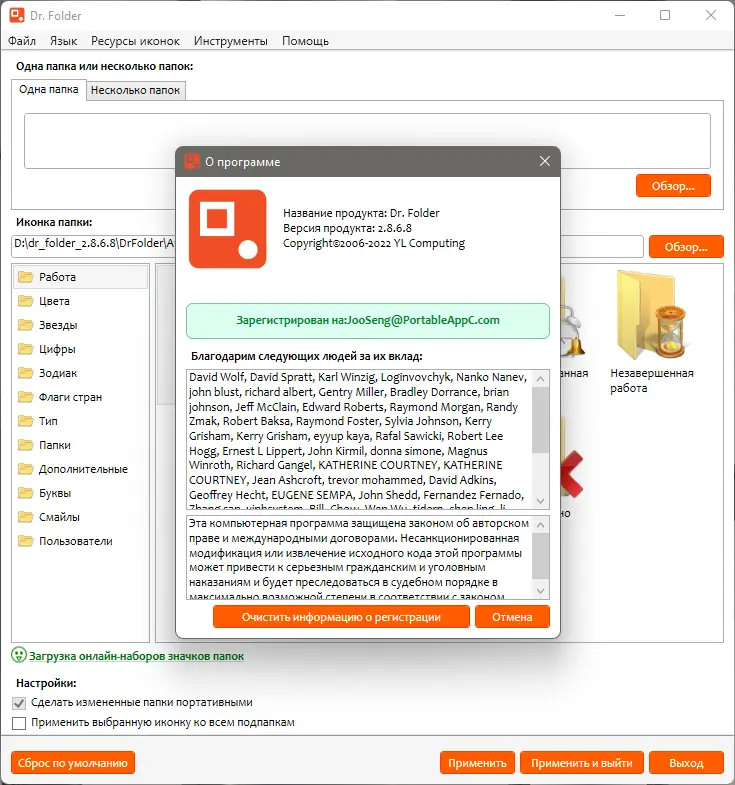Image resolution: width=735 pixels, height=785 pixels.
Task: Select the Флаги стран category
Action: (x=81, y=397)
